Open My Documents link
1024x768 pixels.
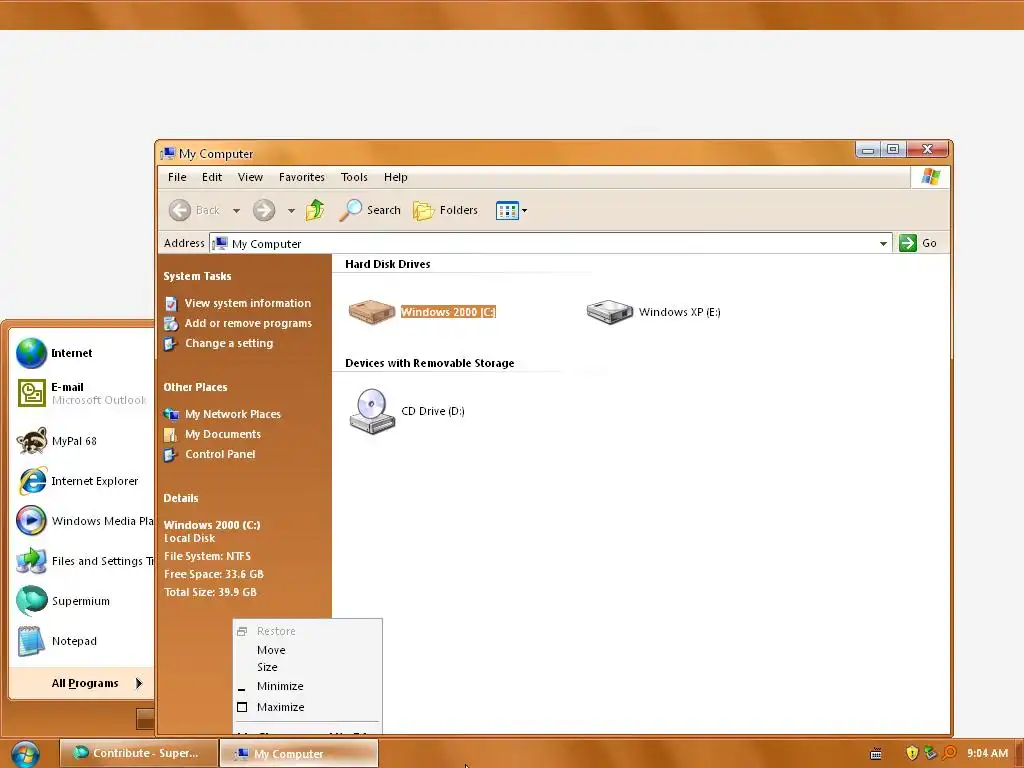223,434
